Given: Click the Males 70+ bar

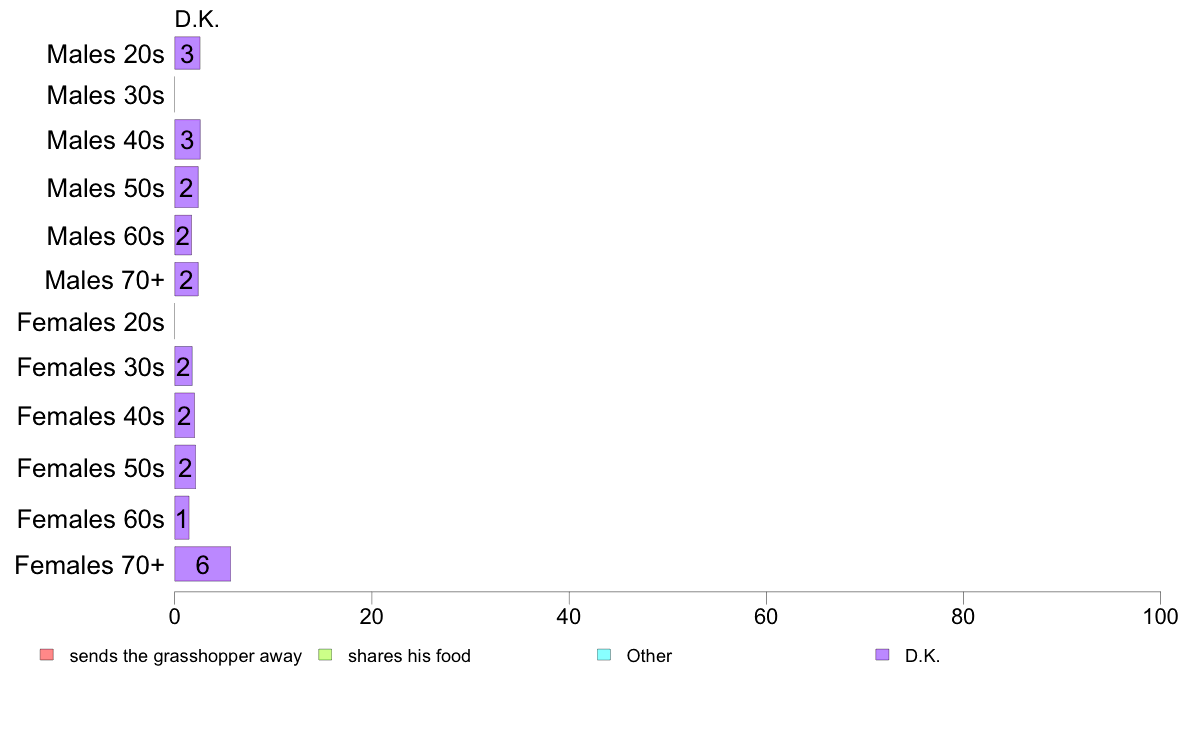Looking at the screenshot, I should [x=186, y=279].
